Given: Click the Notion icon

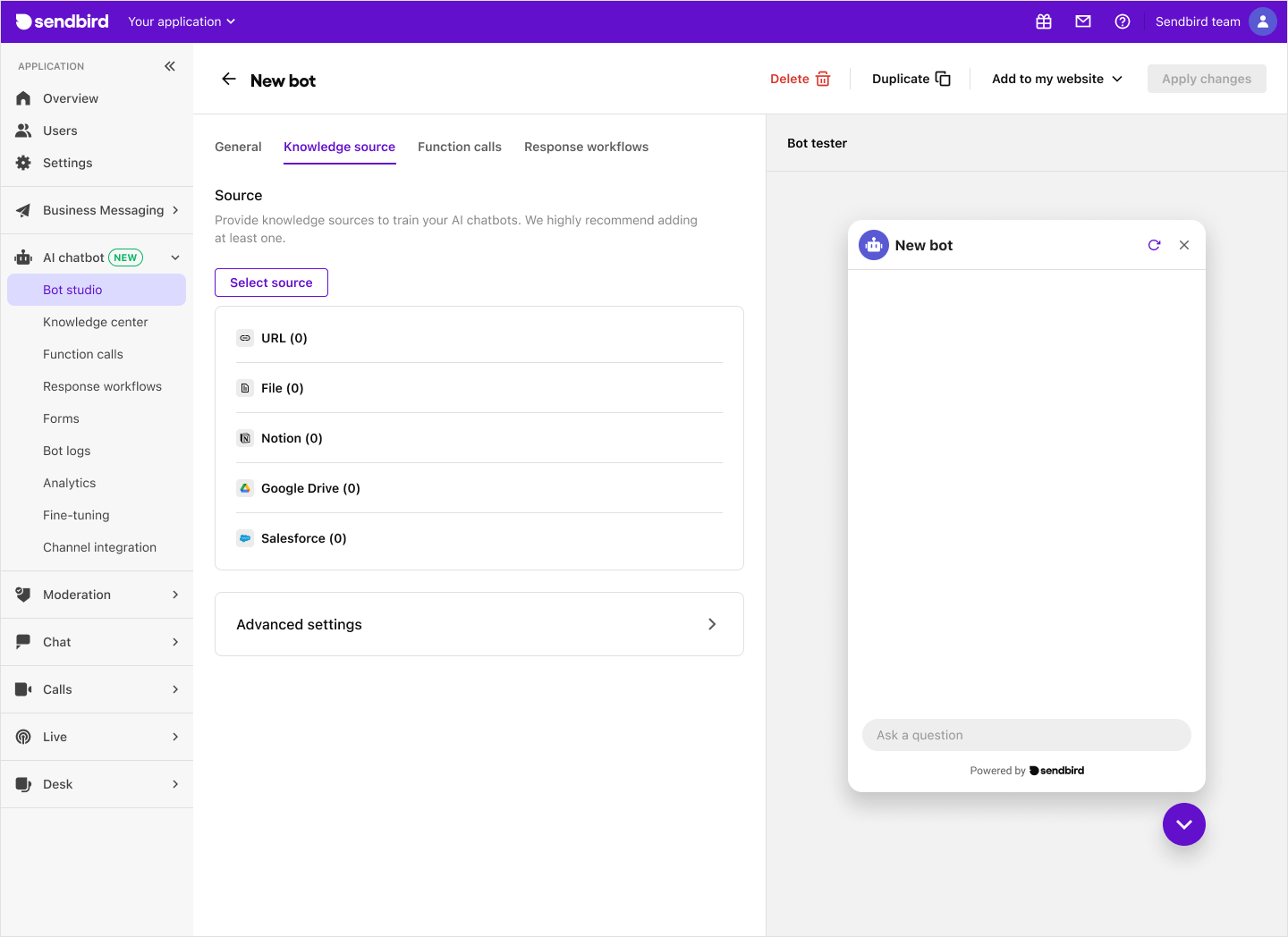Looking at the screenshot, I should (245, 438).
